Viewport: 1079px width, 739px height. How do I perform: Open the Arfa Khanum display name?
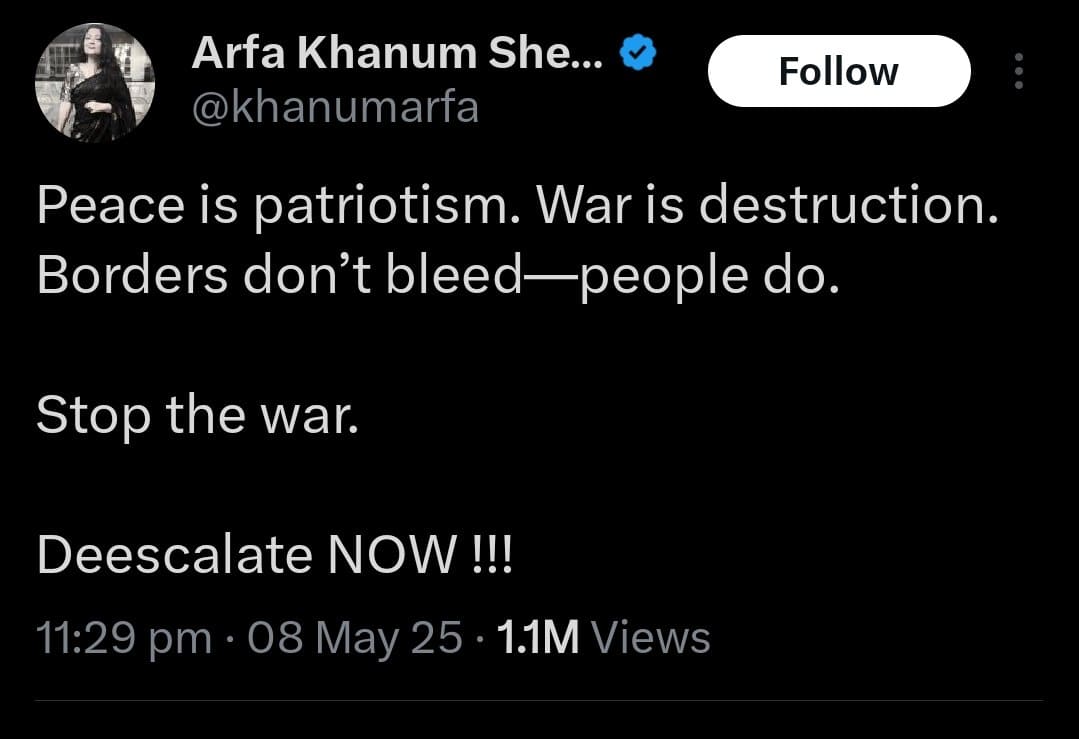pos(397,55)
